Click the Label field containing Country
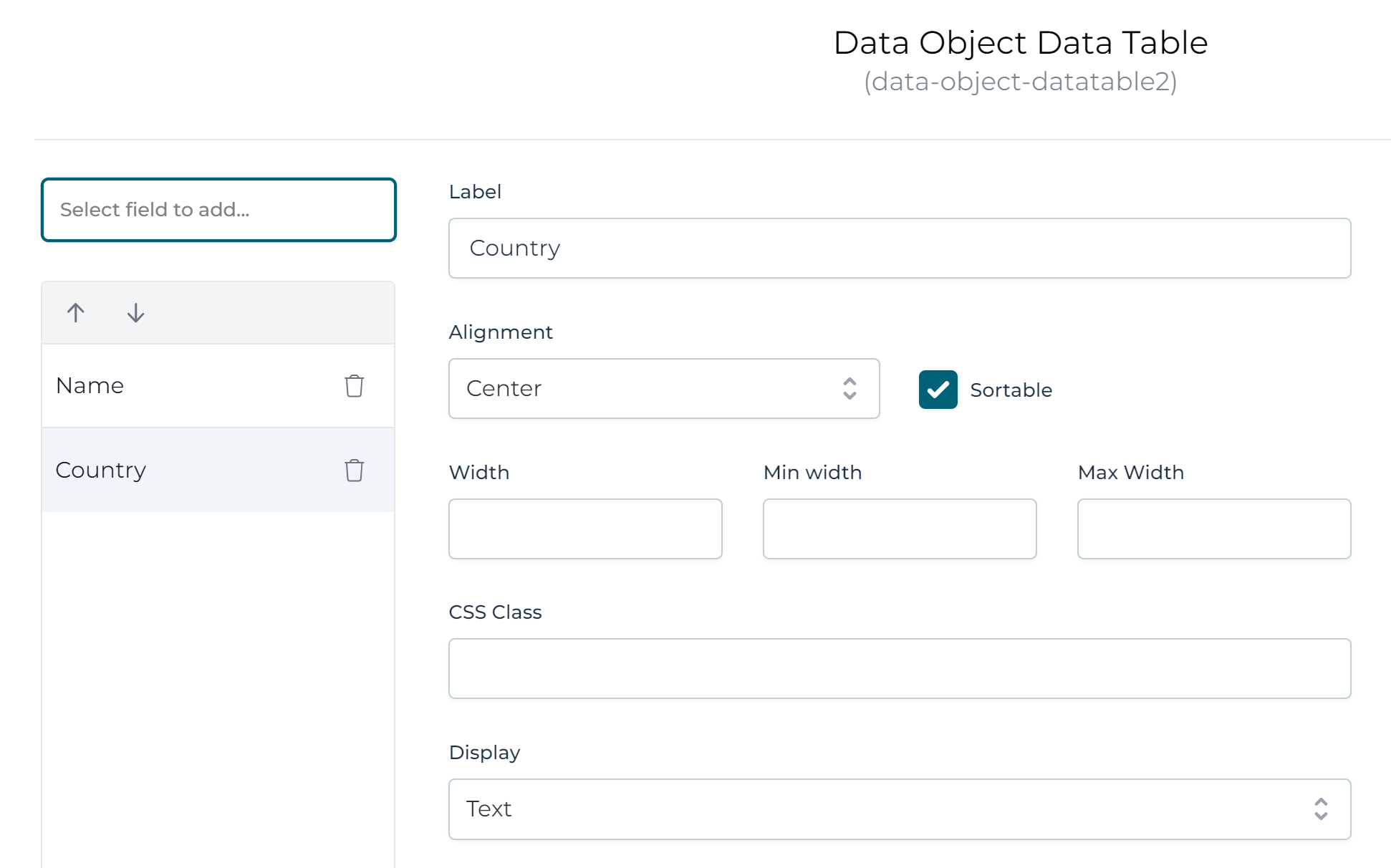 coord(899,248)
